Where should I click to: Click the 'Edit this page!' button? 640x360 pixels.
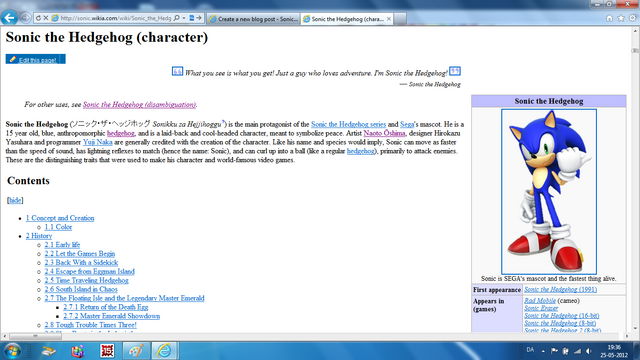coord(32,60)
